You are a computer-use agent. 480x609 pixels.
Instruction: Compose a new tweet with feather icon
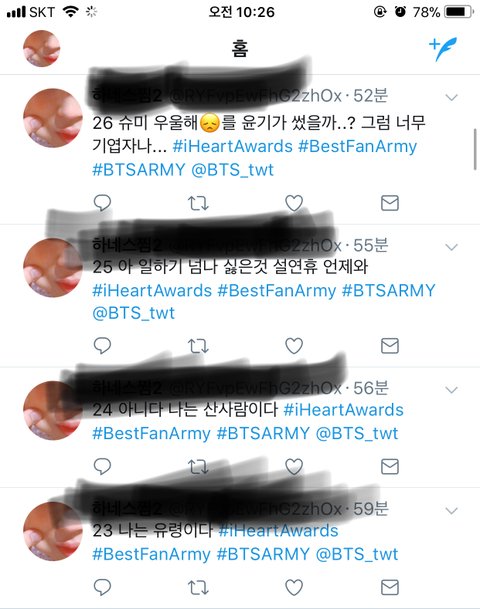click(x=443, y=49)
